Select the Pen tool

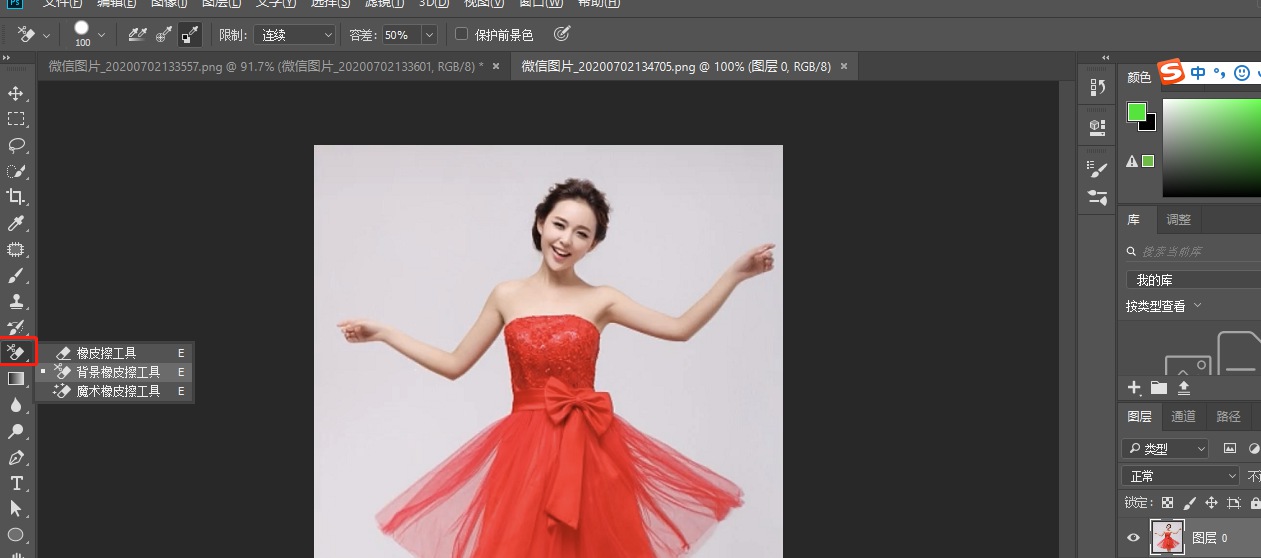click(x=16, y=457)
